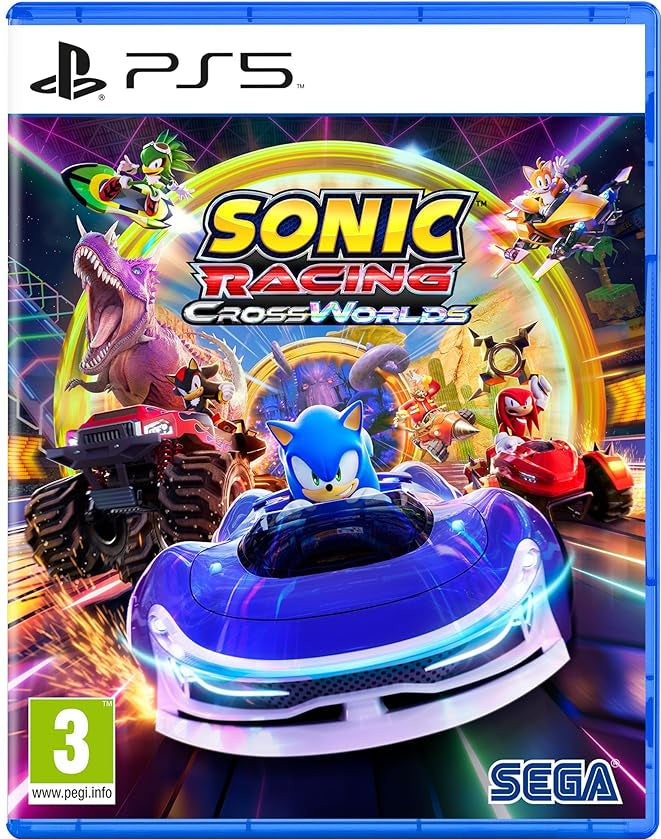This screenshot has width=661, height=839.
Task: Click the PlayStation logo symbol
Action: click(68, 71)
